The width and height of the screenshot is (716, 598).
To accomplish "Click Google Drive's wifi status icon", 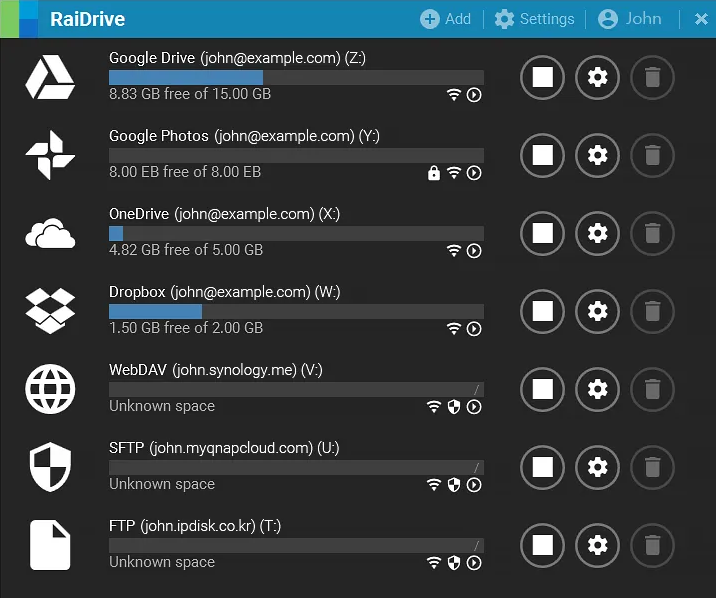I will click(x=453, y=95).
